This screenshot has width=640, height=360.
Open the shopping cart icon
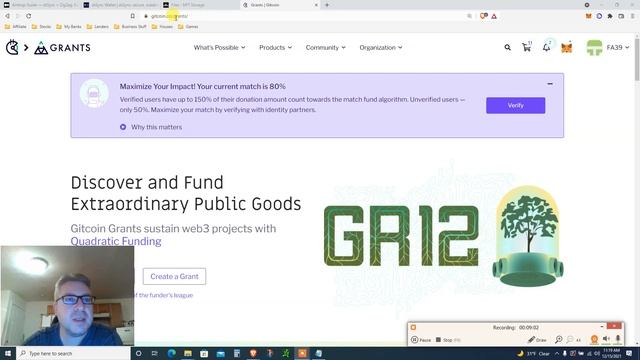(527, 47)
